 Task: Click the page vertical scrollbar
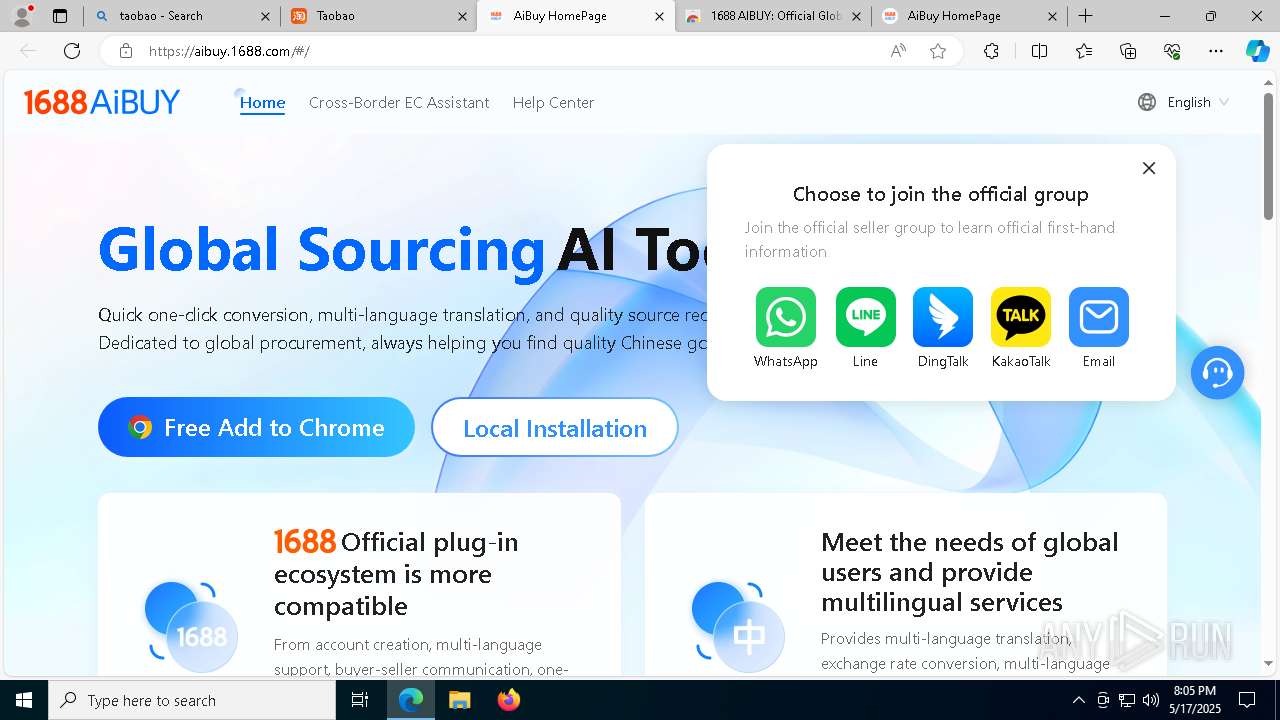click(x=1269, y=156)
